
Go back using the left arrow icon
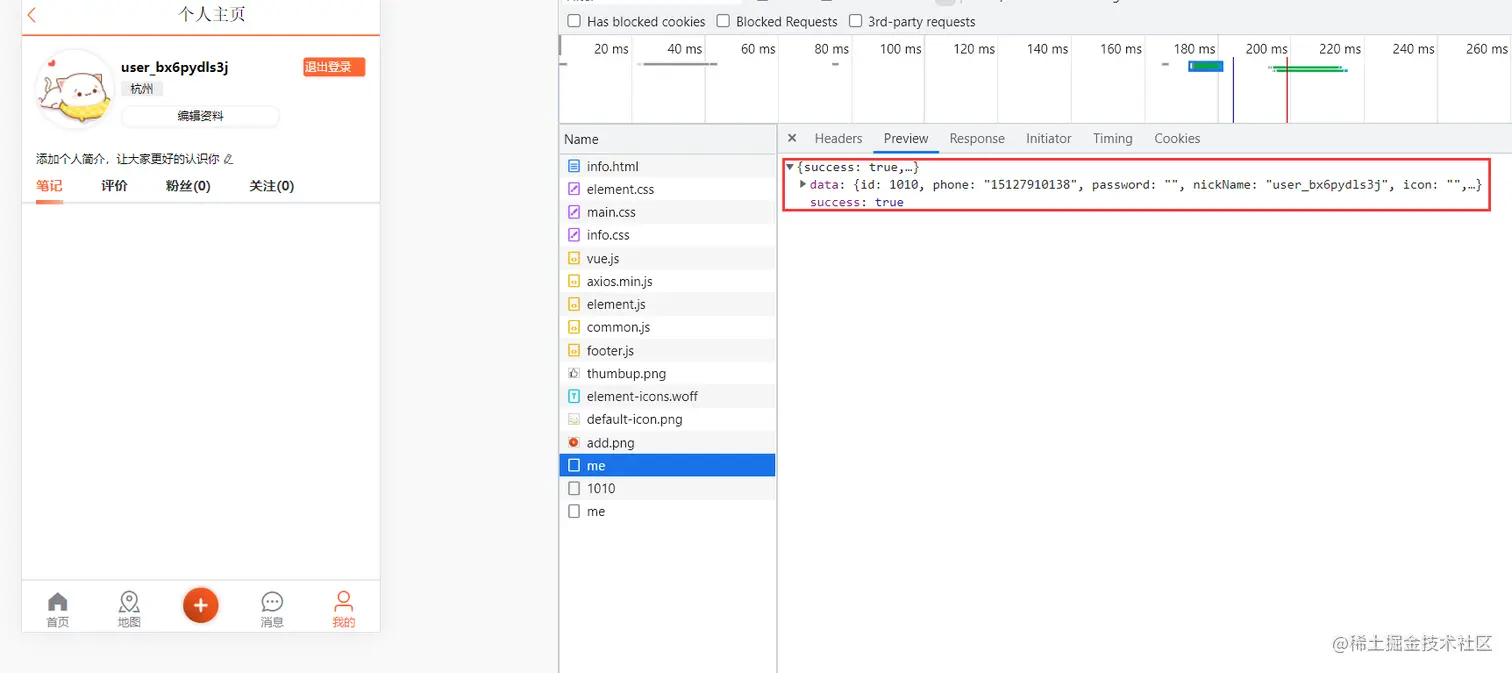point(32,15)
